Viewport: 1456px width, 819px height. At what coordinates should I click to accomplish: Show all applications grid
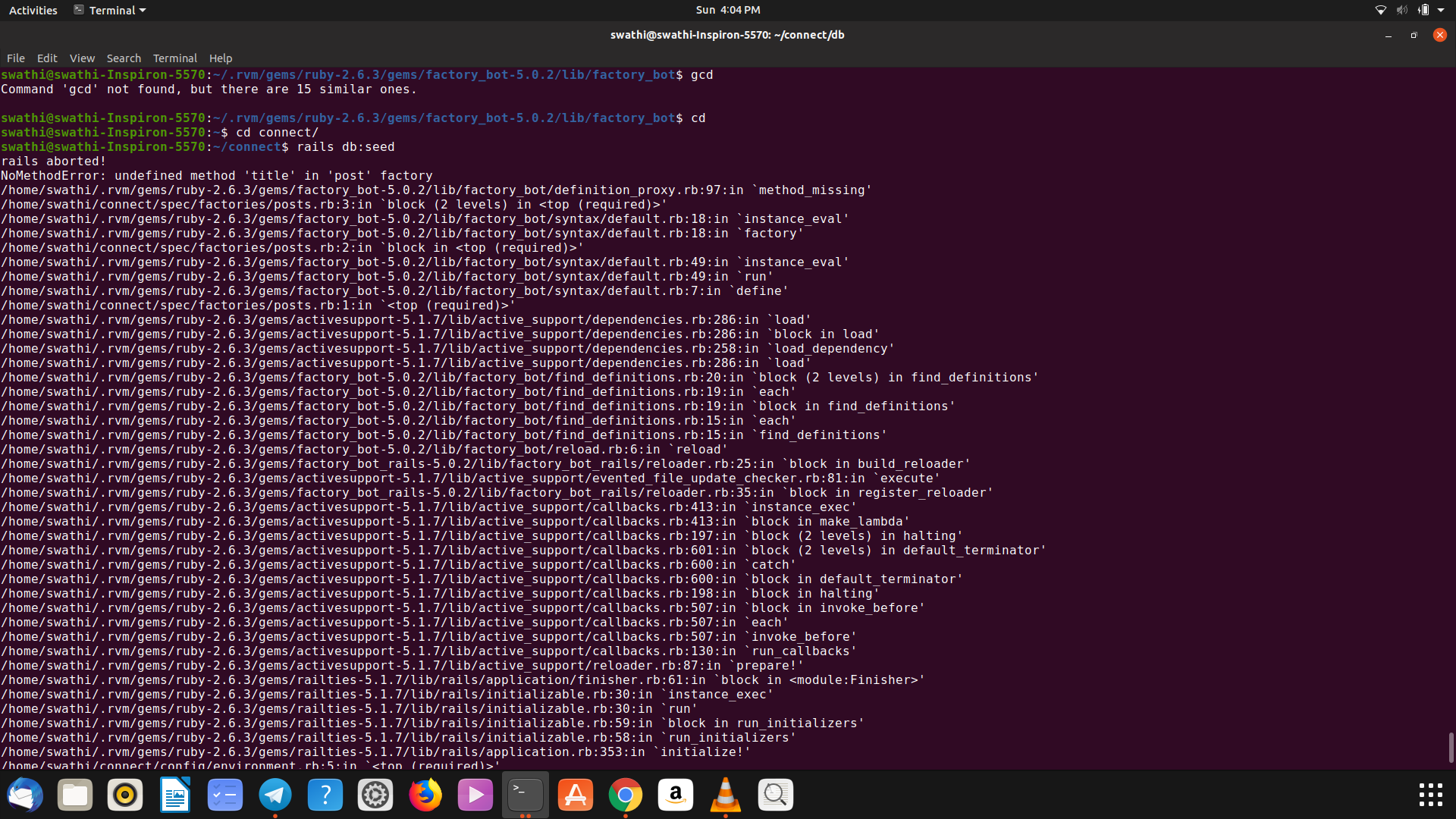coord(1430,795)
